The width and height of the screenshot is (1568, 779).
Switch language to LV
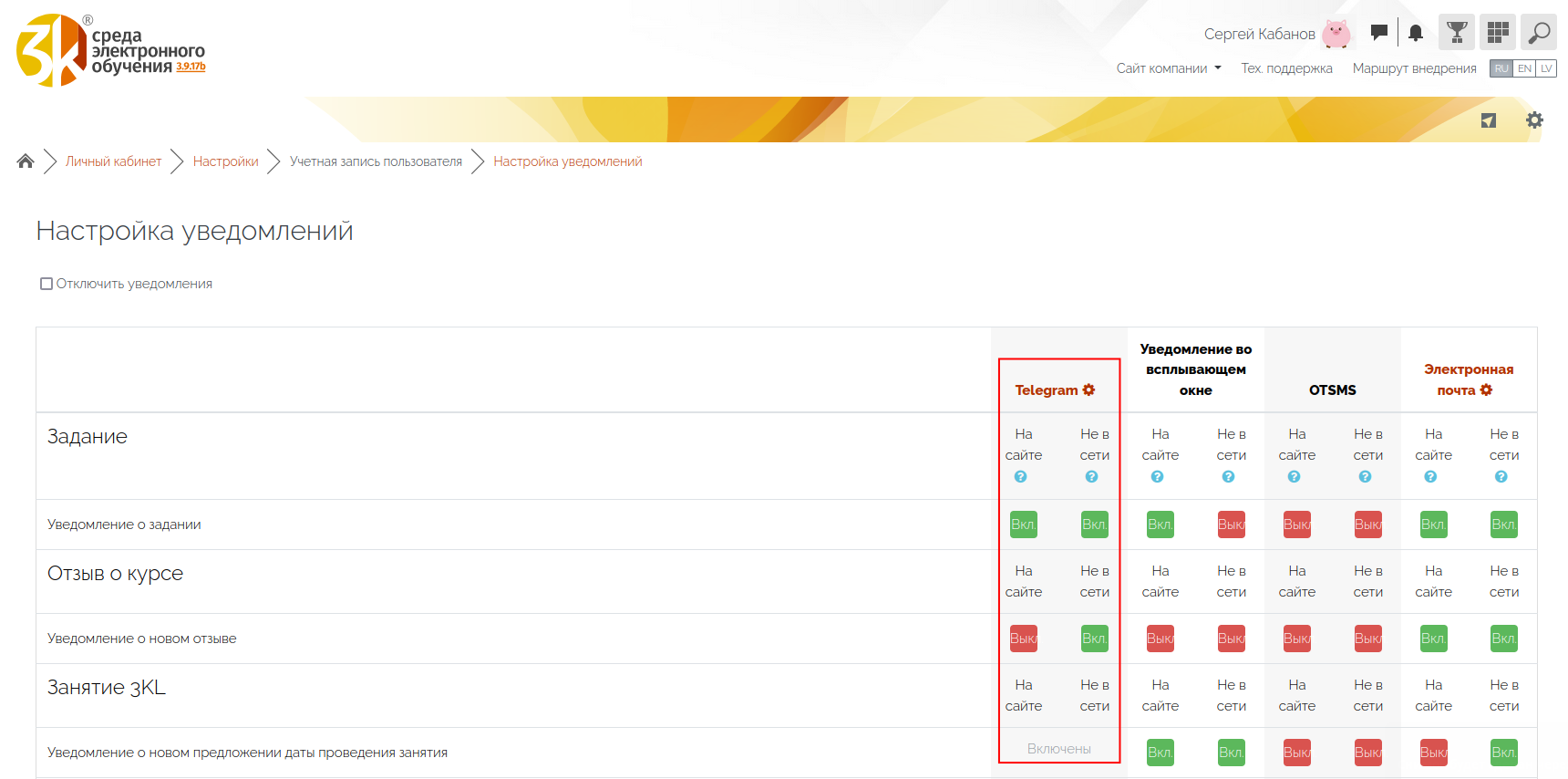click(x=1546, y=68)
